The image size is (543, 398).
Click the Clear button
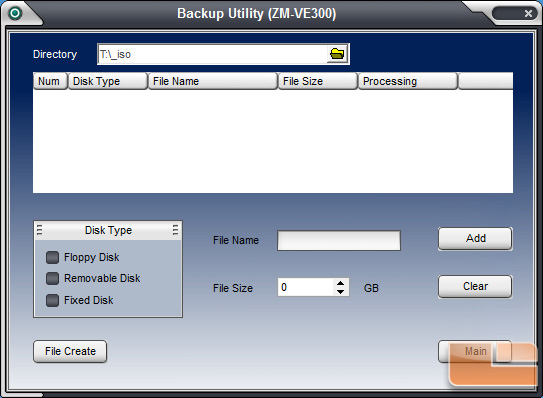tap(475, 286)
